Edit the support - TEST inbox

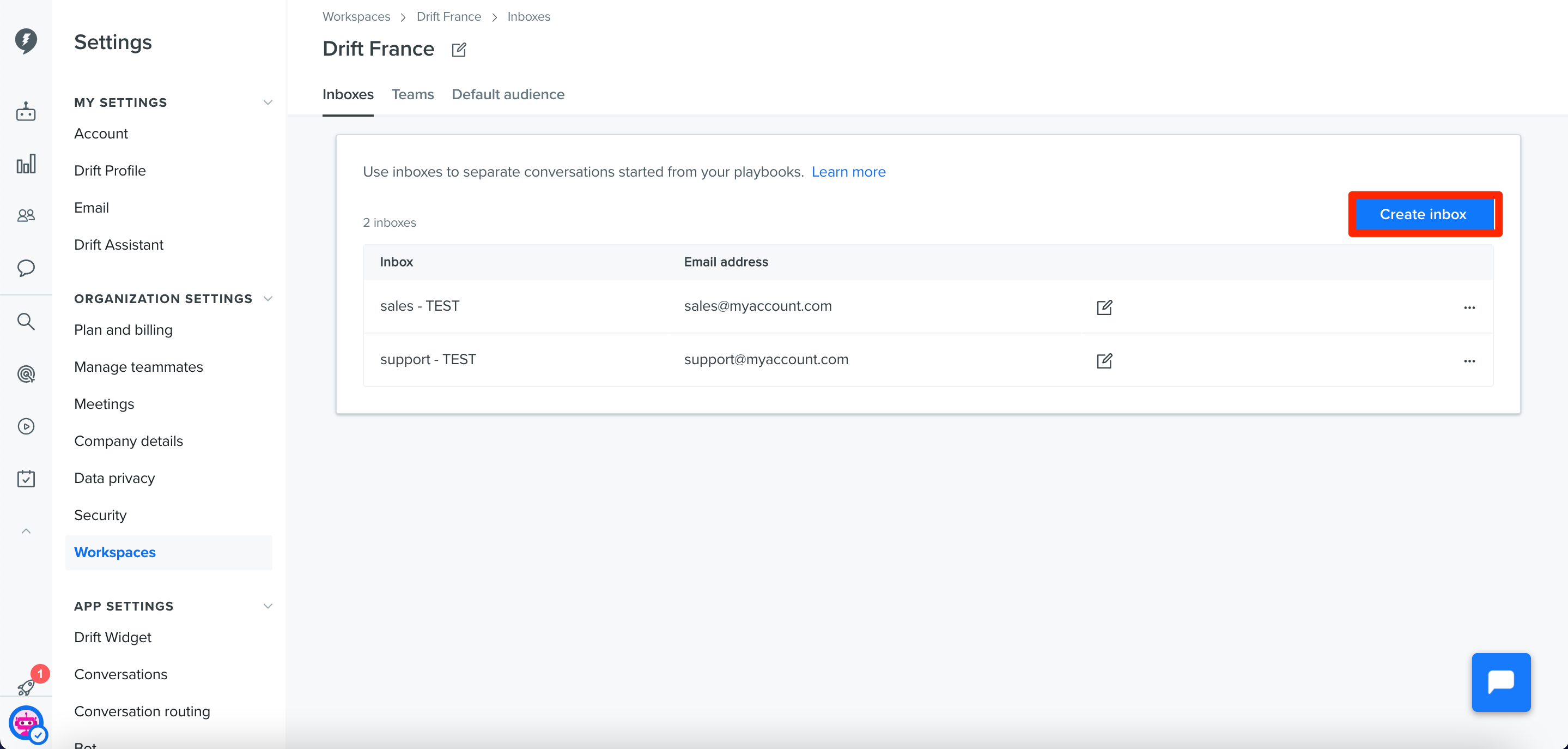tap(1104, 360)
